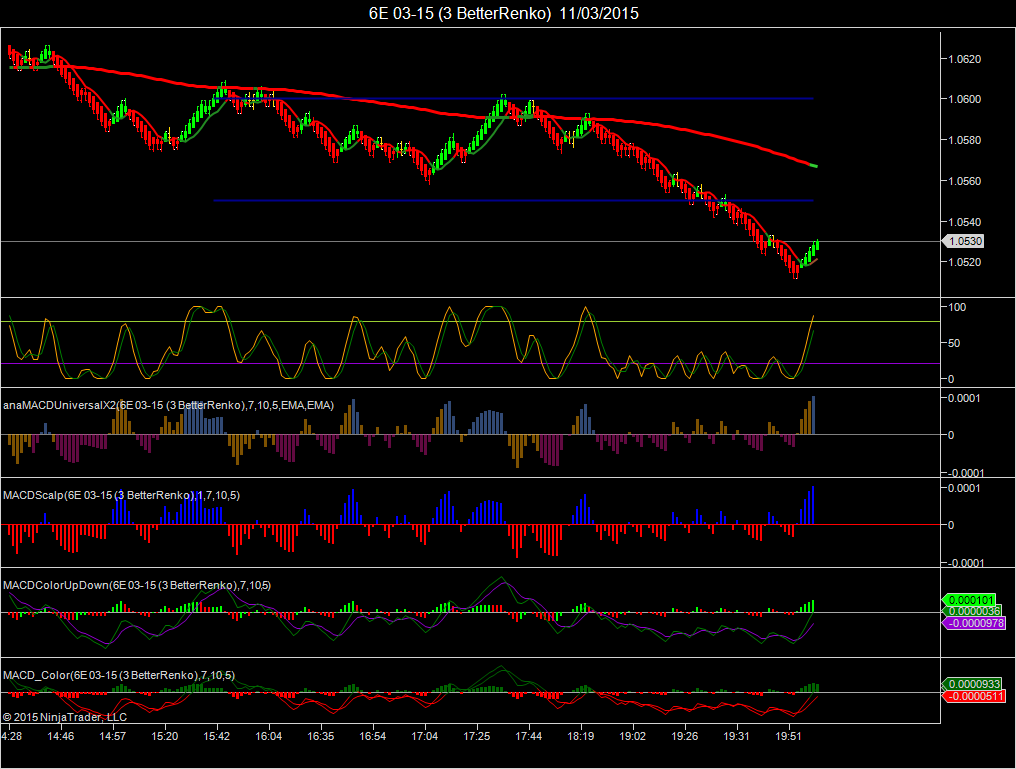Select the purple -0.0000978 value tag
The height and width of the screenshot is (769, 1016).
tap(974, 623)
